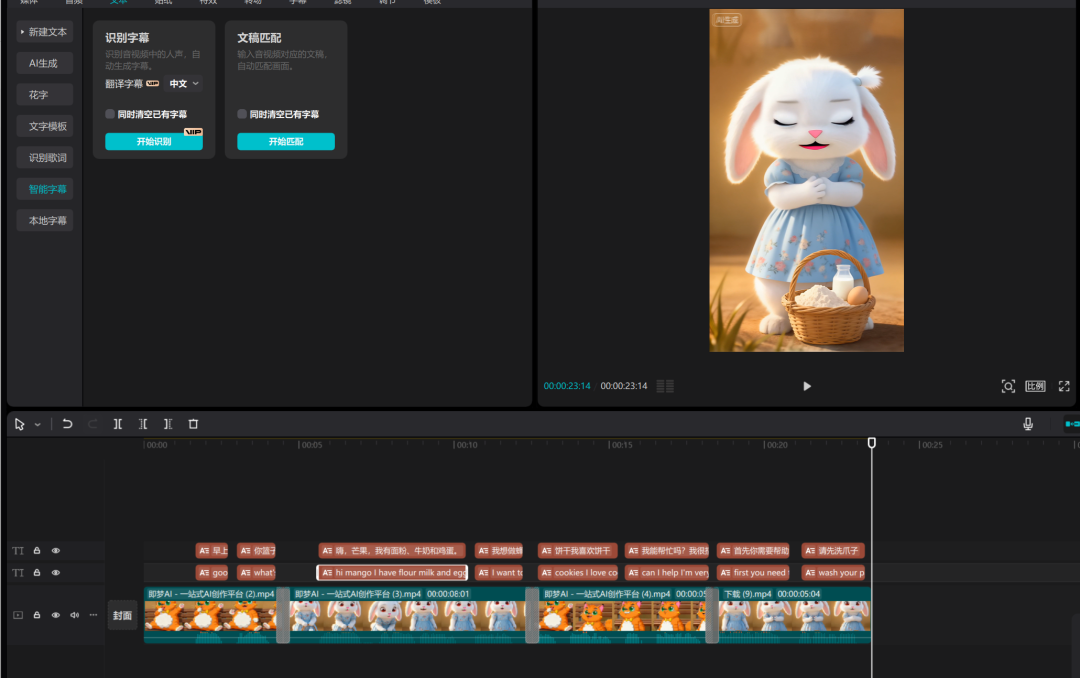Check 同时清空已有字幕 under 识别字幕

pos(110,115)
